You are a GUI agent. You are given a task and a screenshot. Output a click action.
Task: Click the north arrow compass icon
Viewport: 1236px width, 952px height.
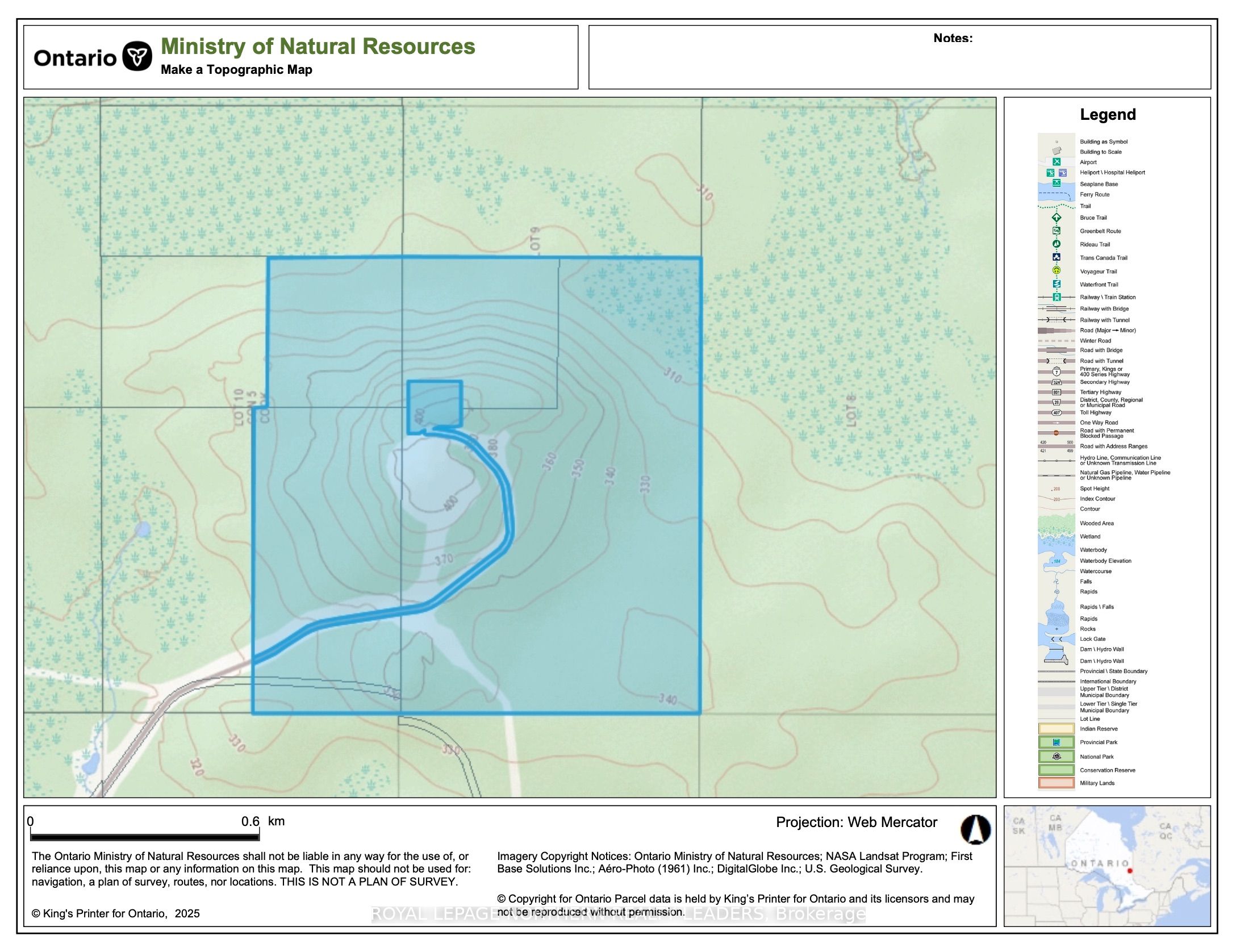coord(975,830)
